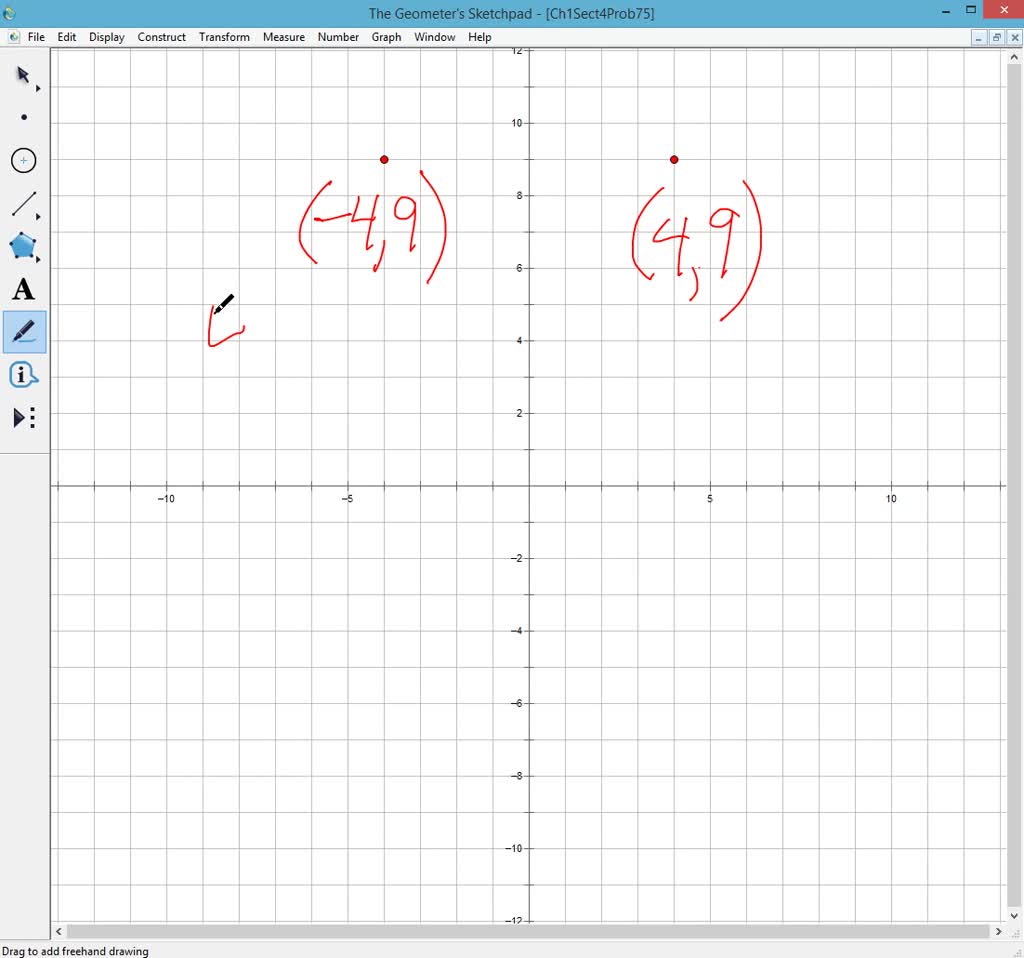Viewport: 1024px width, 958px height.
Task: Select the Polygon tool
Action: point(22,246)
